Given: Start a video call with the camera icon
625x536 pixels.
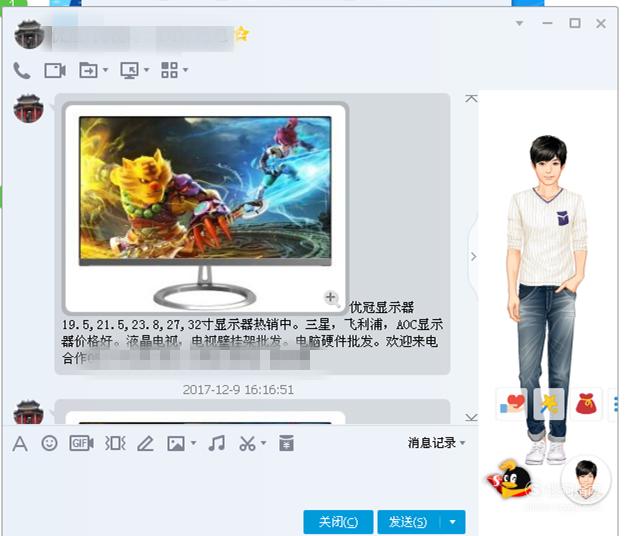Looking at the screenshot, I should pos(55,71).
